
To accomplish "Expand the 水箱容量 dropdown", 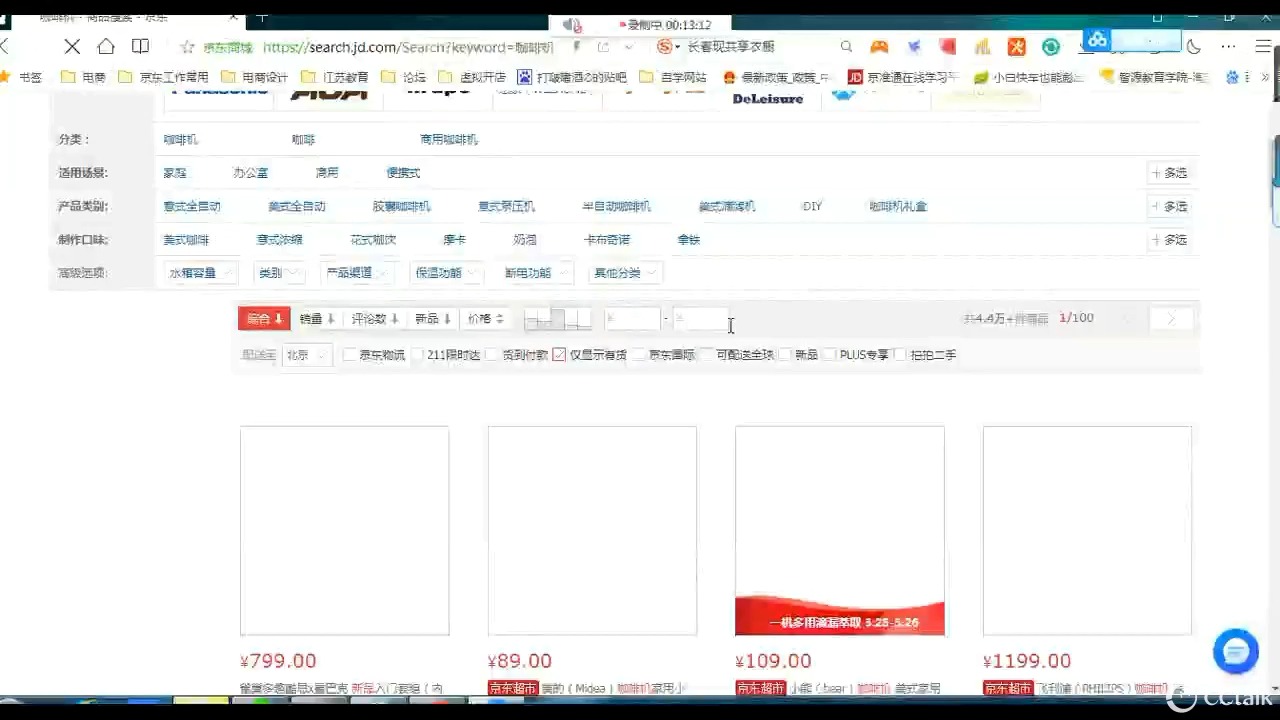I will pos(201,273).
